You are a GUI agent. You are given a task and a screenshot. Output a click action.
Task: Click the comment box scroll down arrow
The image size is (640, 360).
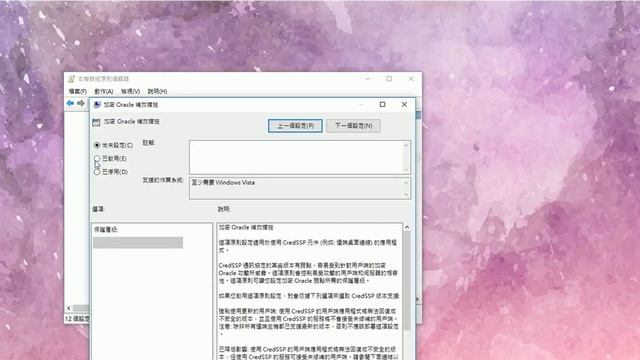(406, 169)
